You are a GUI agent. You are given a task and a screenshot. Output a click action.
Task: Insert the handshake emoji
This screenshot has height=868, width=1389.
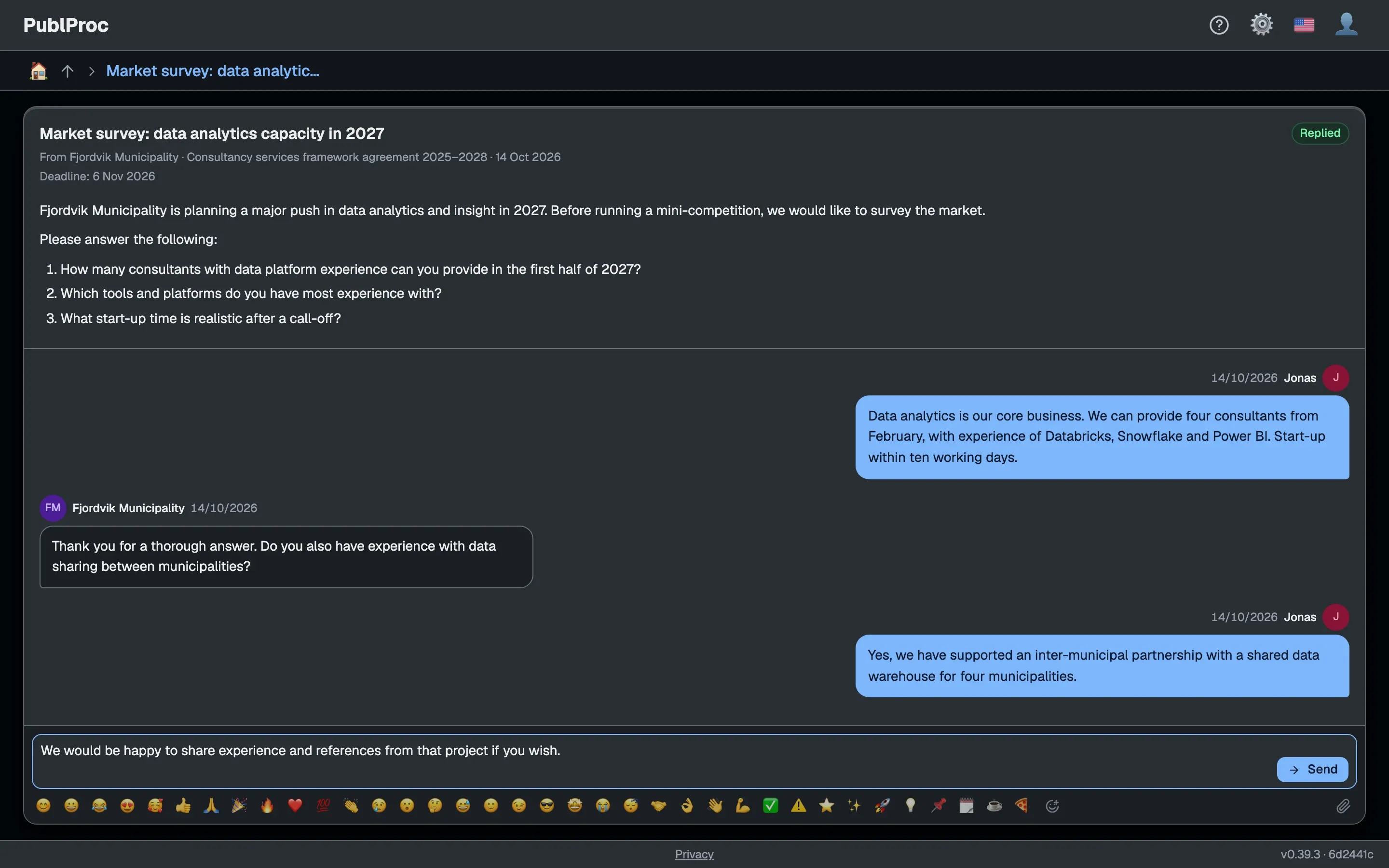(x=659, y=805)
